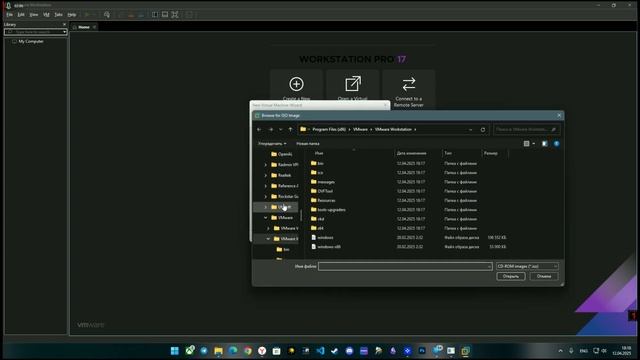Open the Help menu in VMware
This screenshot has height=360, width=640.
pyautogui.click(x=72, y=15)
